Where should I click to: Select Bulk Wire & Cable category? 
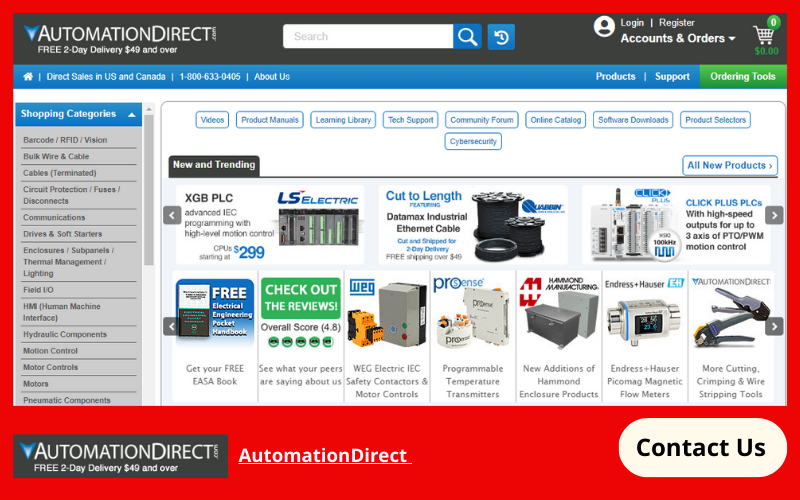[56, 157]
